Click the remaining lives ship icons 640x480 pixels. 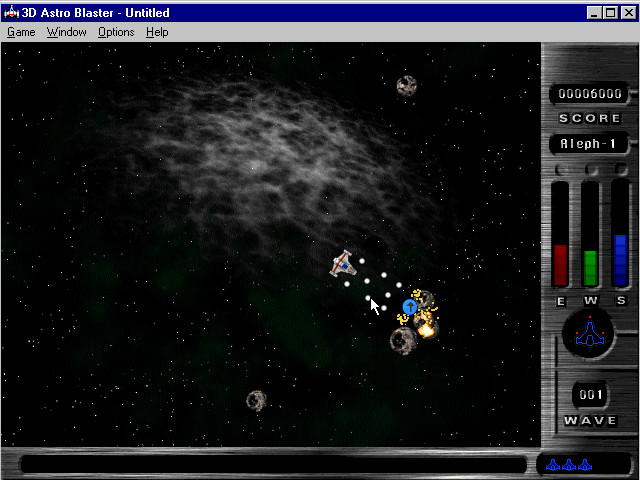click(569, 464)
